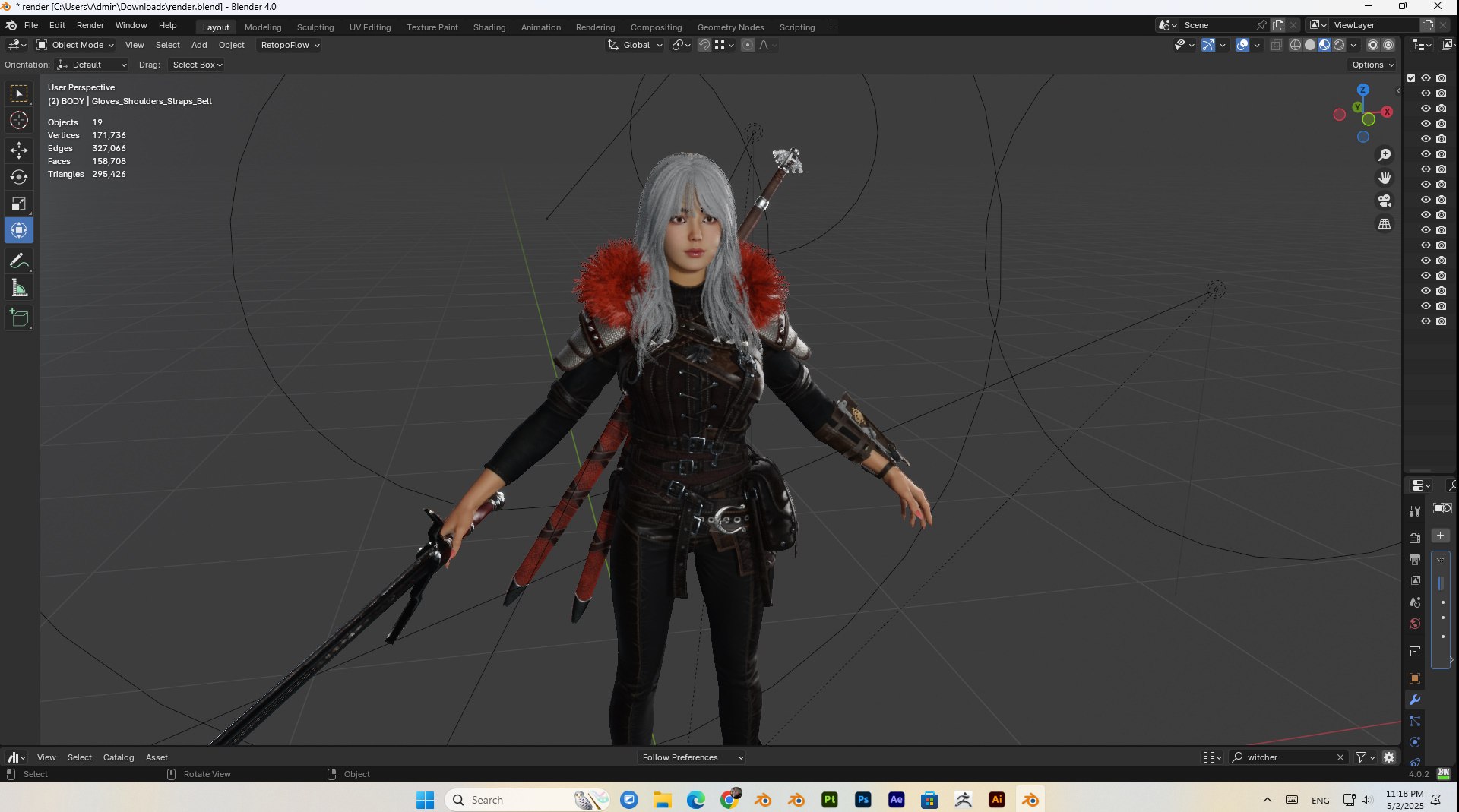Click the add modifier plus button
1459x812 pixels.
(x=1440, y=536)
